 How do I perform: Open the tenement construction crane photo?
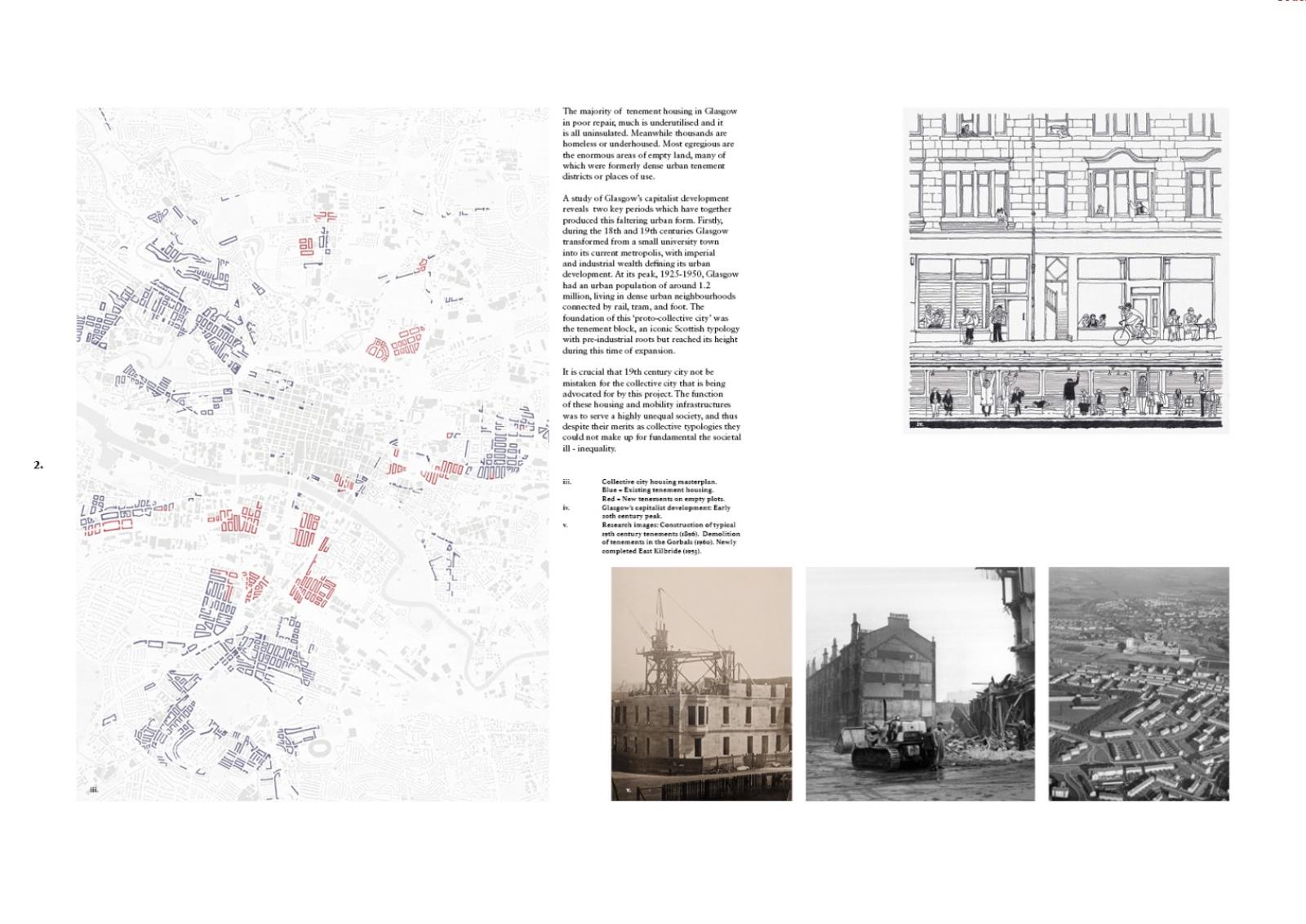(701, 684)
